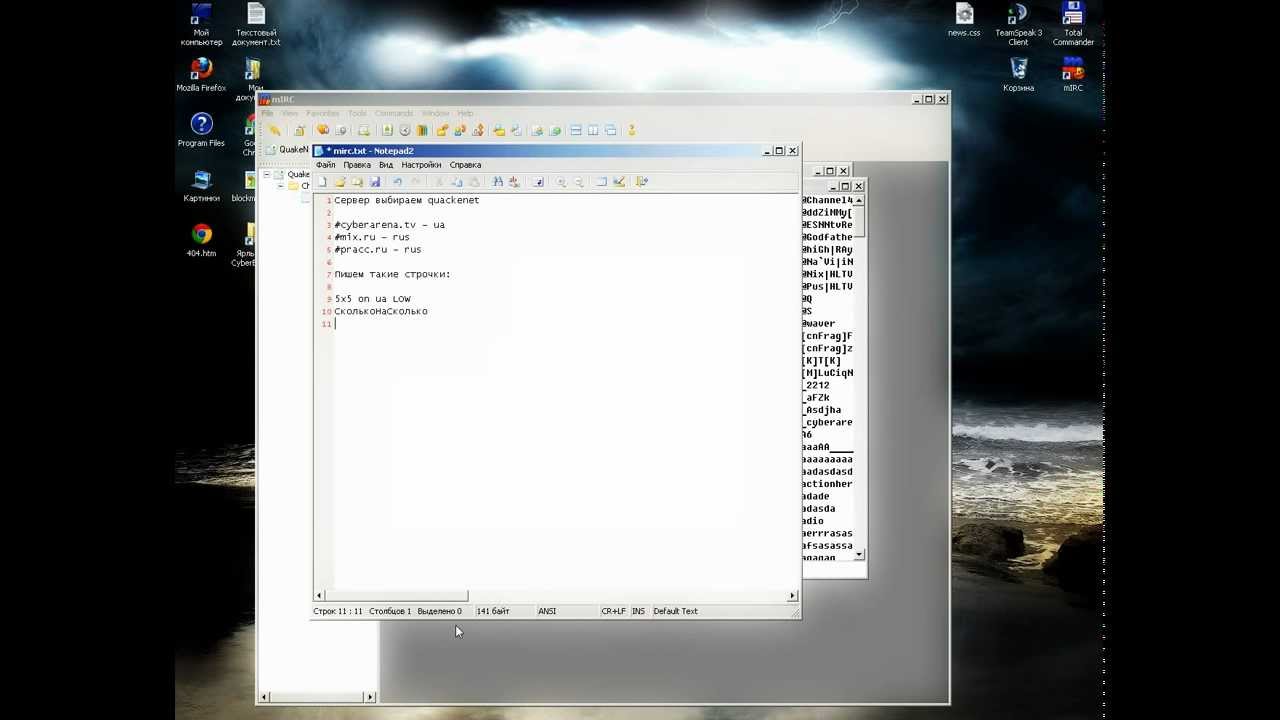Select the QuakeNet switchbar button in mIRC
The height and width of the screenshot is (720, 1280).
tap(288, 149)
